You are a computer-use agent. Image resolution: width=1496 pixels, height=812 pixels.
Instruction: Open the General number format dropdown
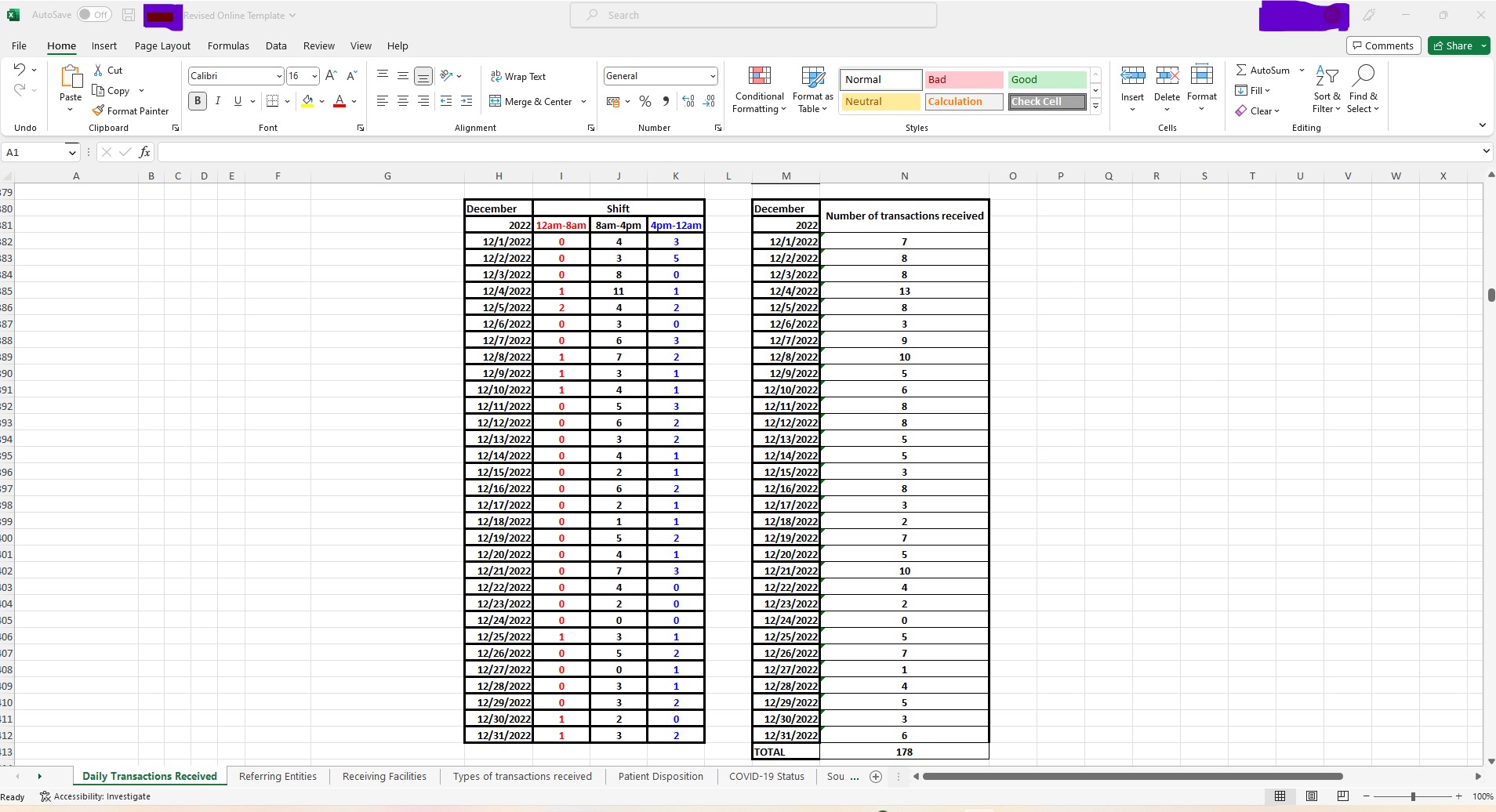tap(712, 76)
